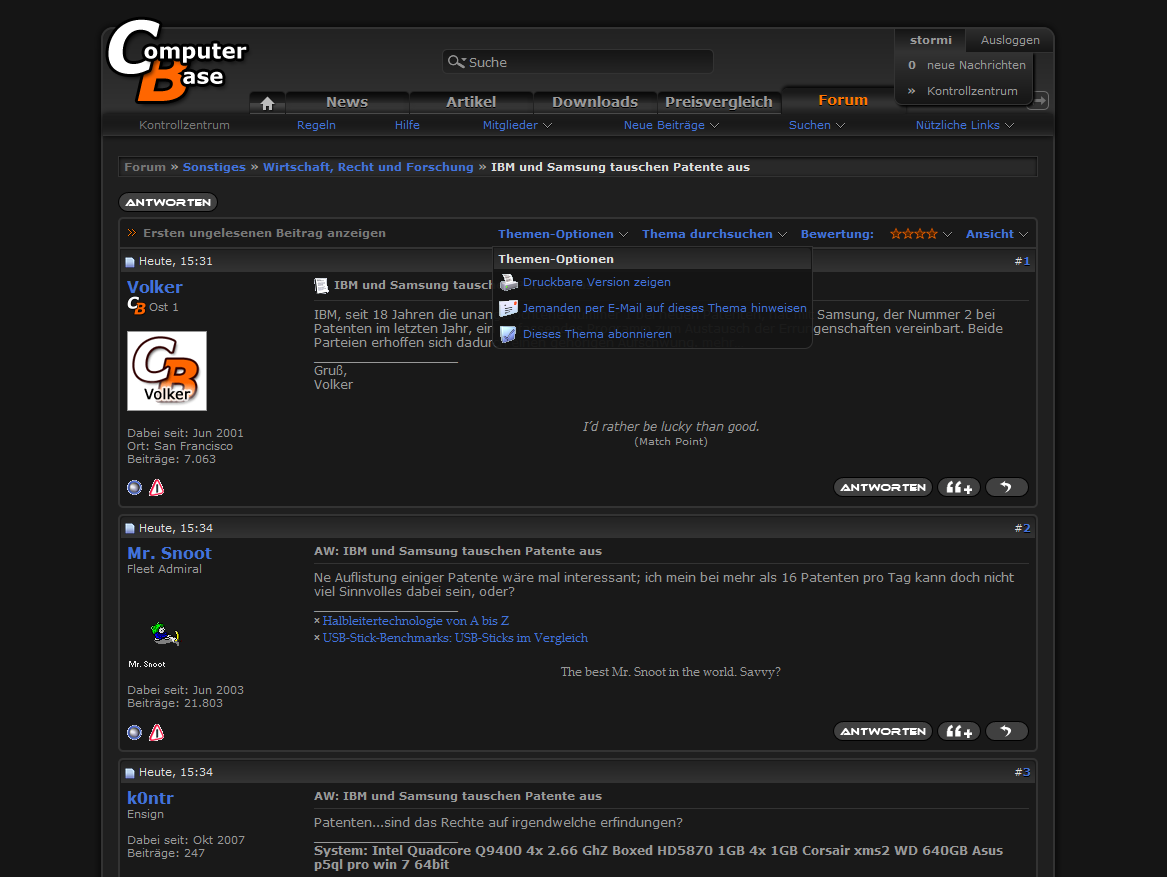Open the News tab
Image resolution: width=1167 pixels, height=877 pixels.
click(x=347, y=102)
